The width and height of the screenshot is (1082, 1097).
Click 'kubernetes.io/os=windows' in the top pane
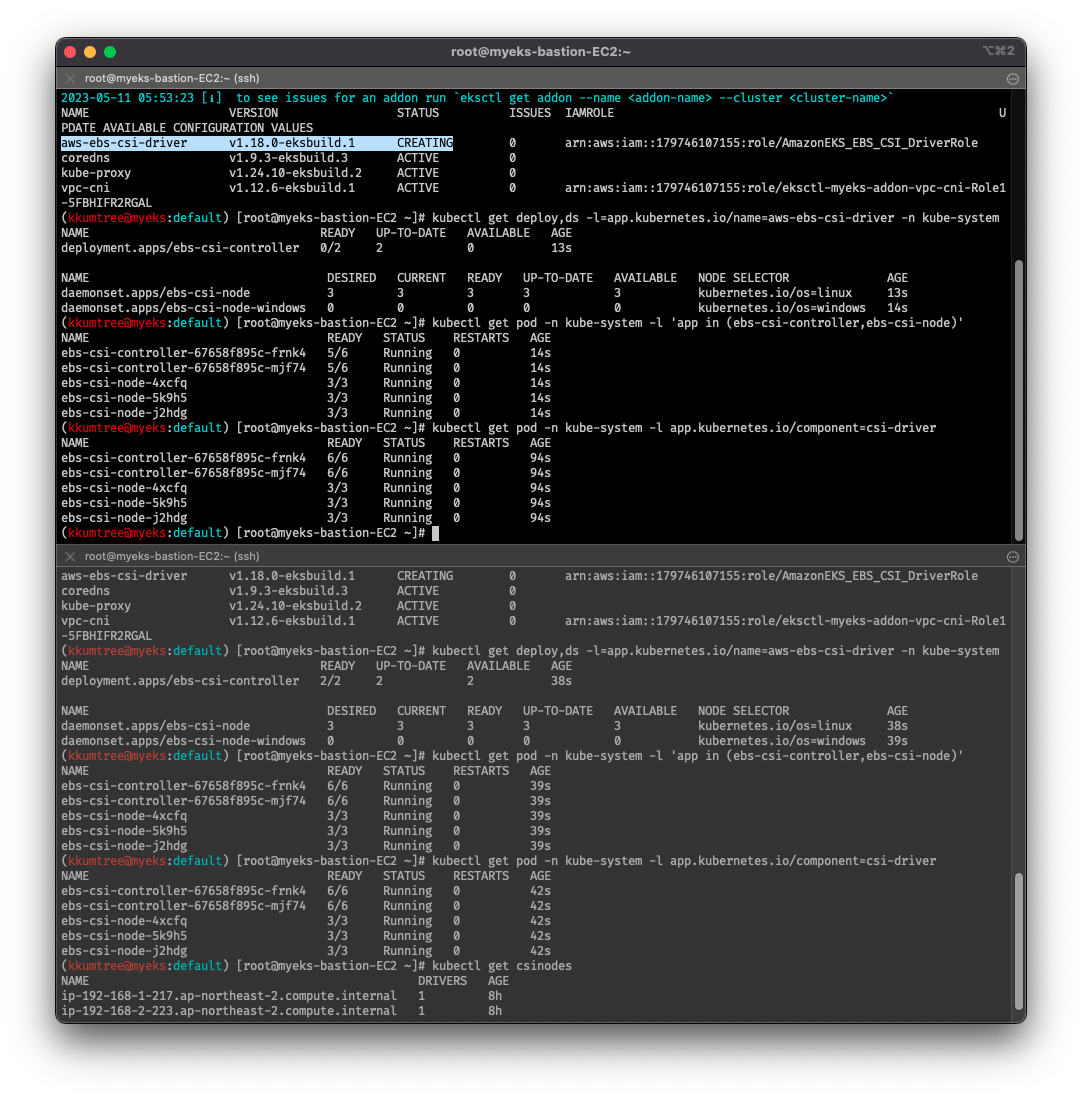click(x=781, y=308)
